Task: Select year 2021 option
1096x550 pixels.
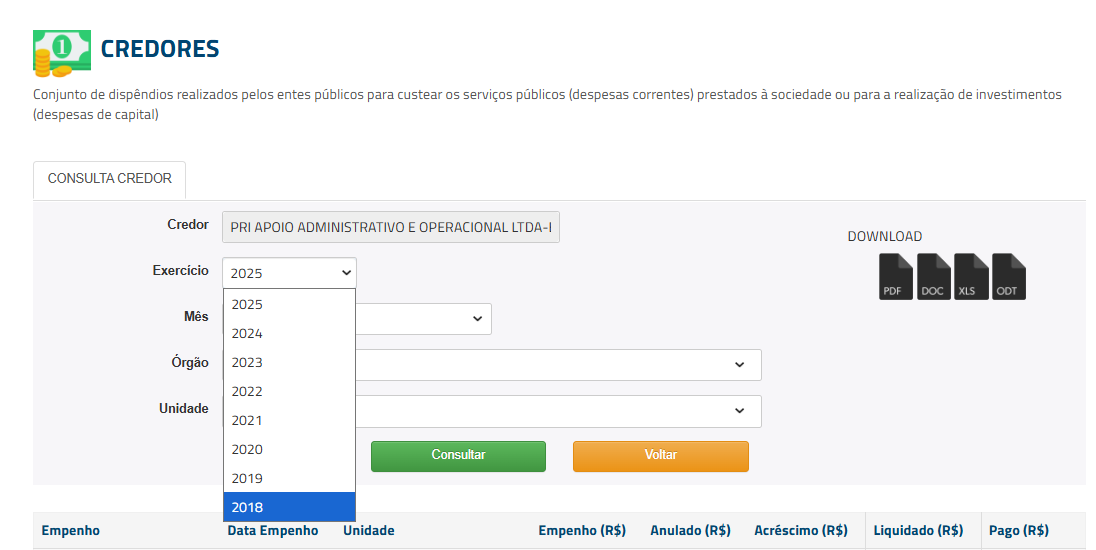Action: (288, 420)
